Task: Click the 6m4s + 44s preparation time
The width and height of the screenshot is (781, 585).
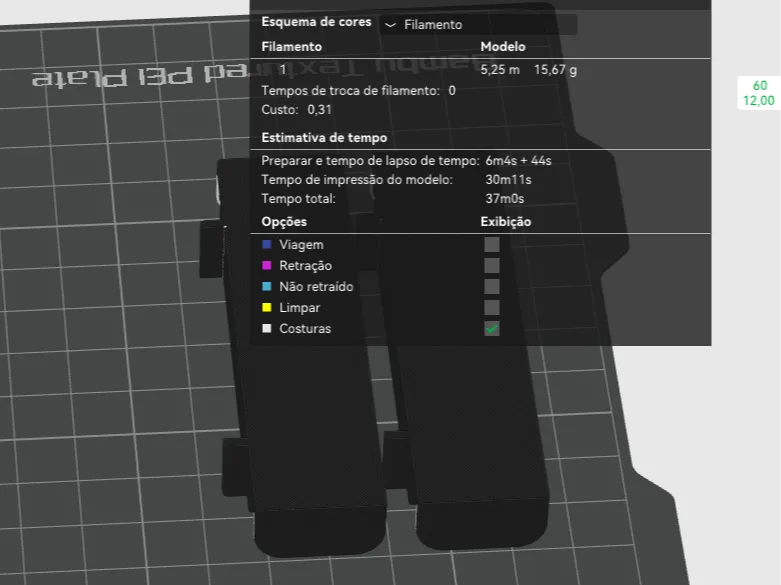Action: (518, 161)
